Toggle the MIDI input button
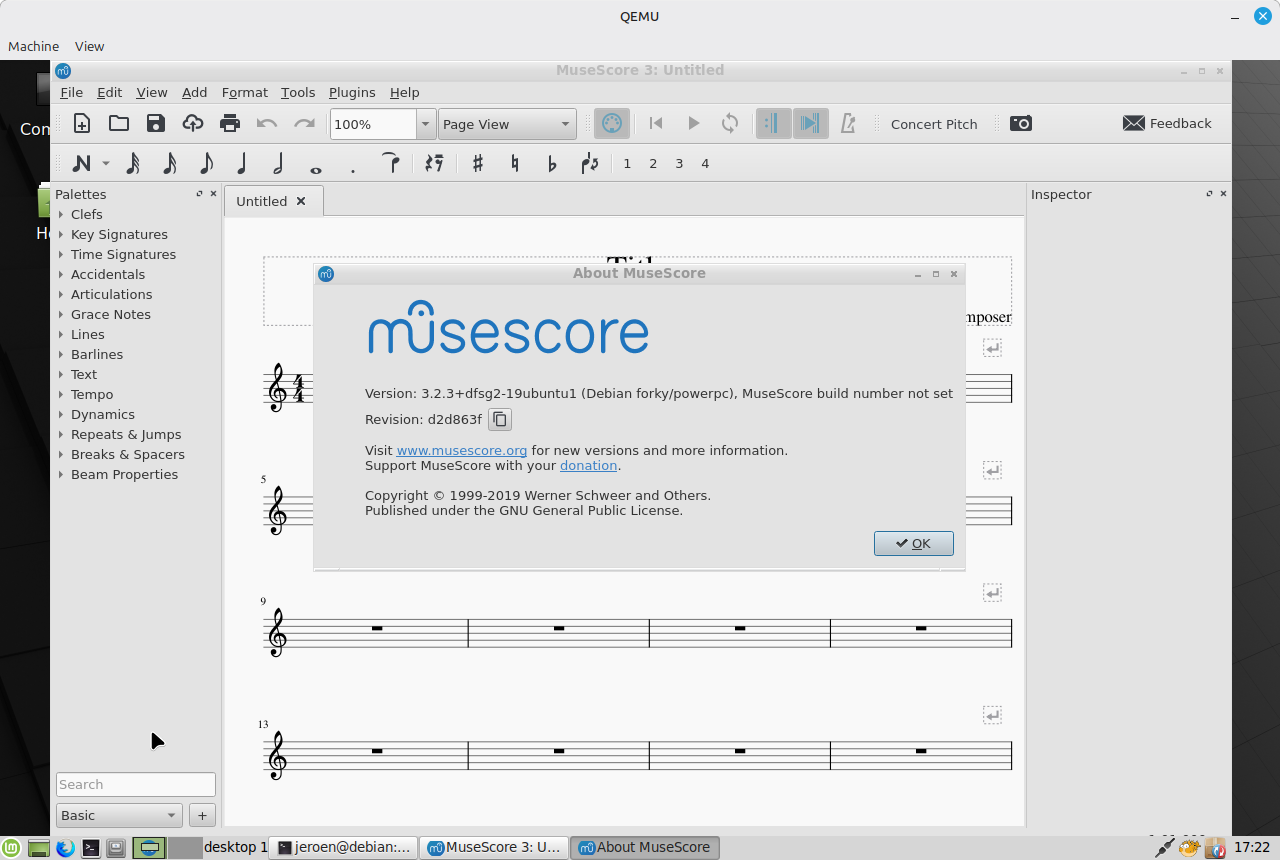This screenshot has width=1280, height=860. [612, 124]
